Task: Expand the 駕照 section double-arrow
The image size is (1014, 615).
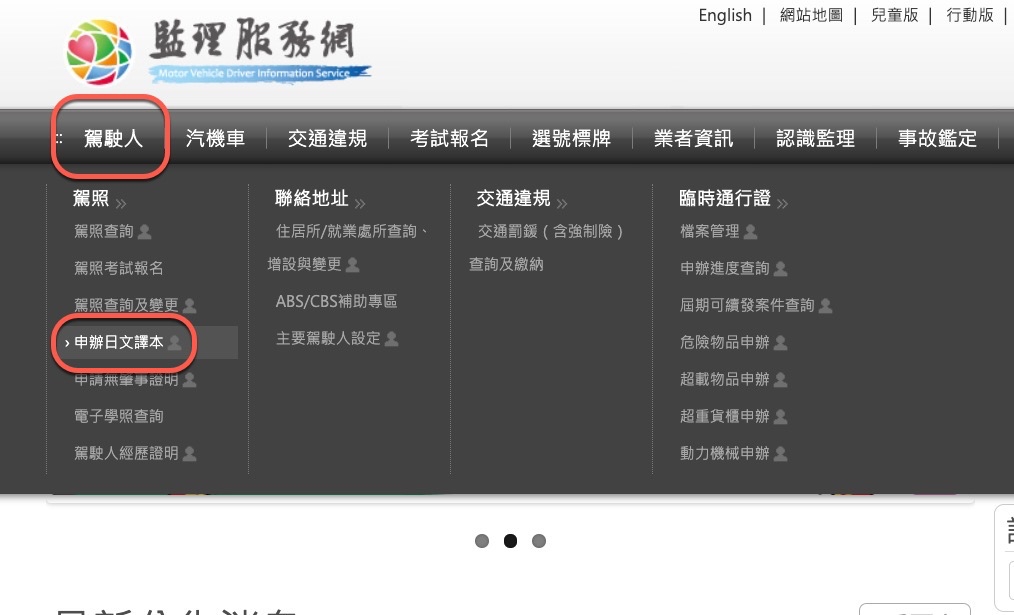Action: [121, 203]
